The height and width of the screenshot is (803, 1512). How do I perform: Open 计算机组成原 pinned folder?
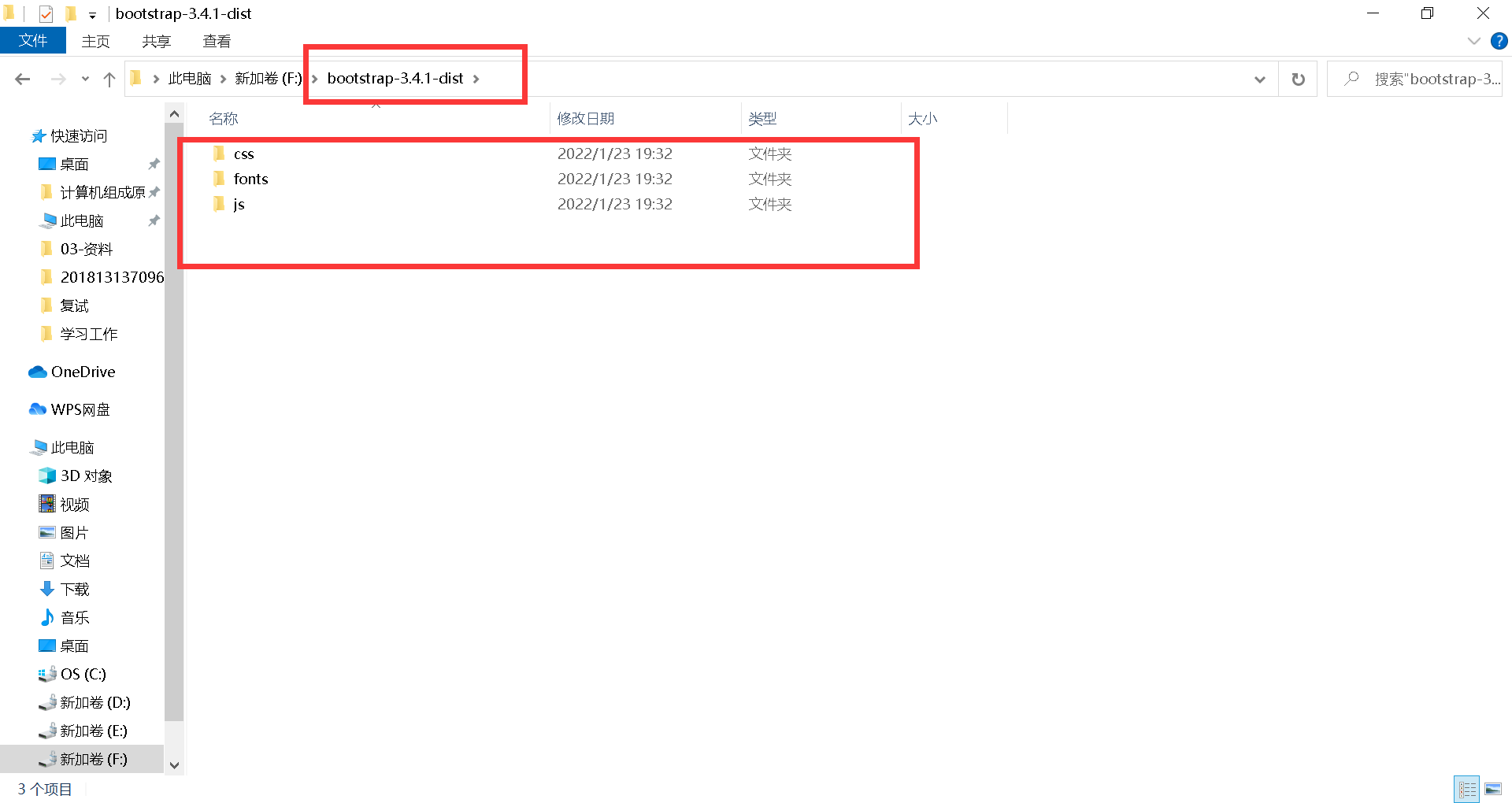(x=102, y=192)
